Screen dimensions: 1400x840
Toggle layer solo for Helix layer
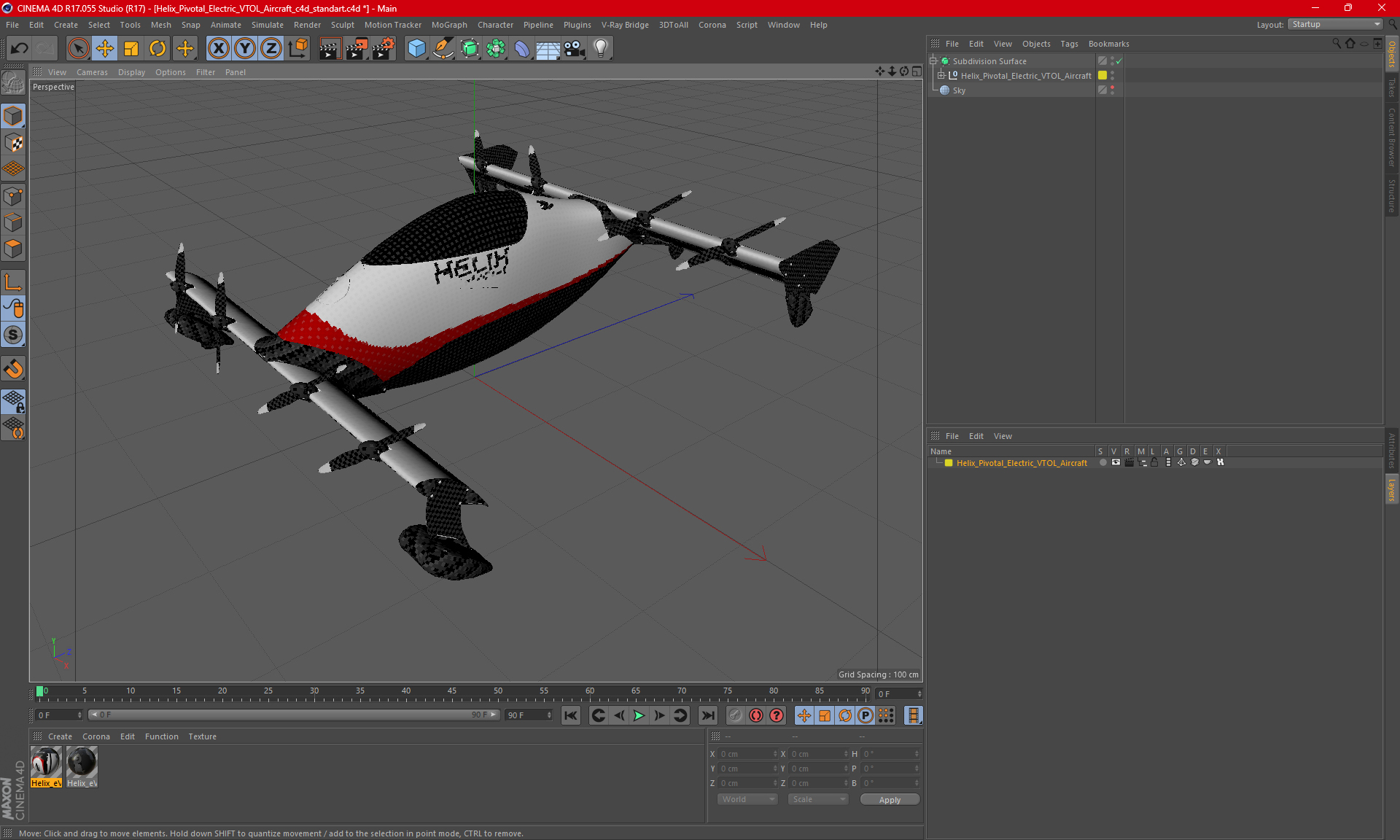(x=1102, y=462)
